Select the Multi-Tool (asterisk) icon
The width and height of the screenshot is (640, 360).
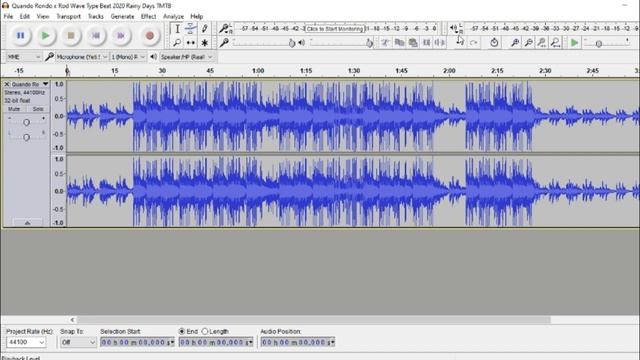tap(204, 42)
